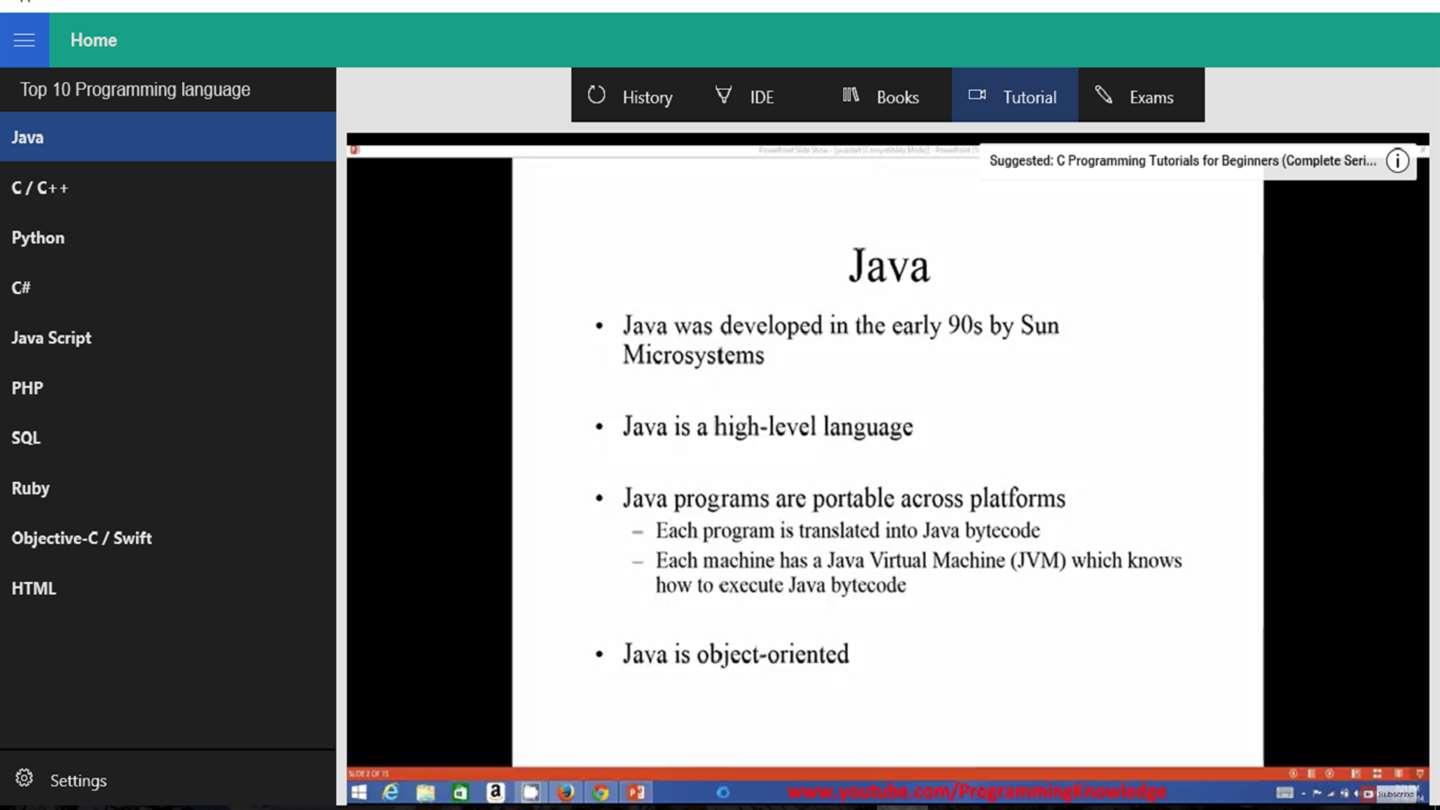1440x810 pixels.
Task: Select Ruby from the language list
Action: point(168,488)
